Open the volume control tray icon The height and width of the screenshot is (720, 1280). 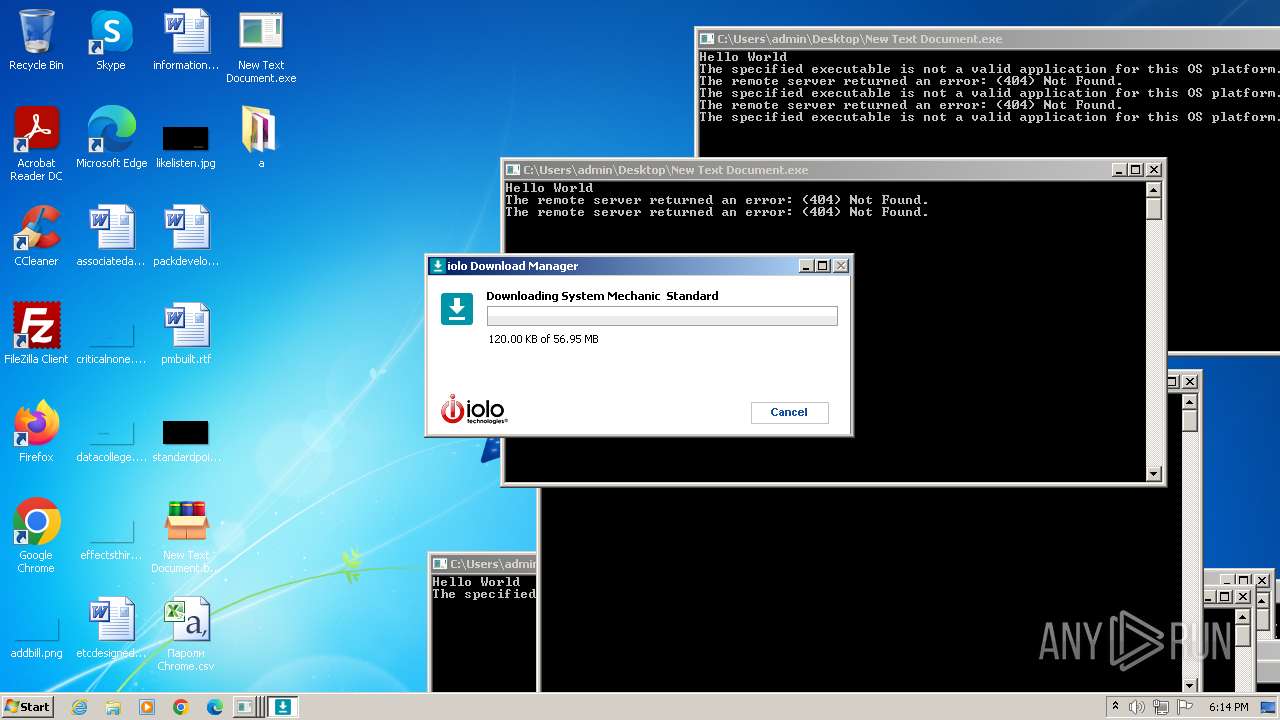pos(1137,707)
